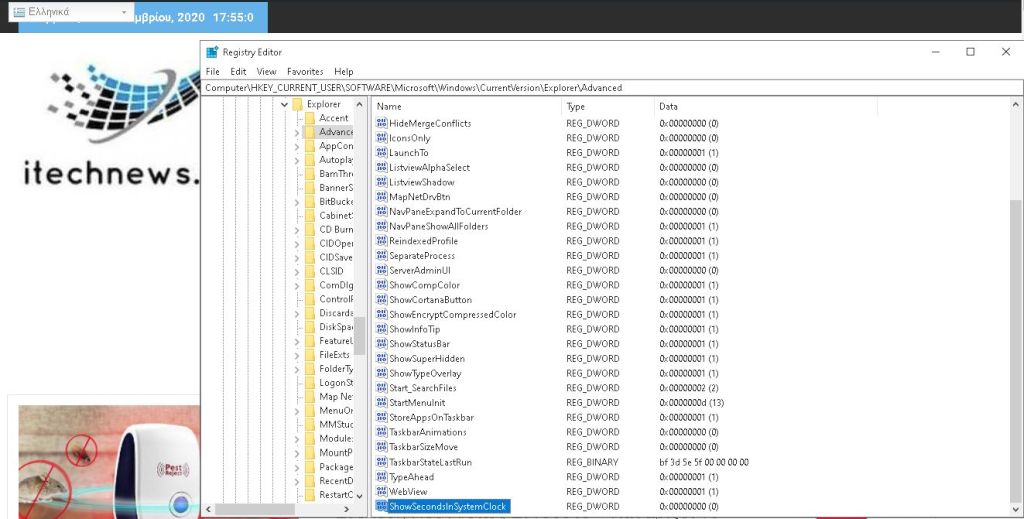The image size is (1024, 519).
Task: Open the Ελληνικά language dropdown
Action: pos(71,12)
